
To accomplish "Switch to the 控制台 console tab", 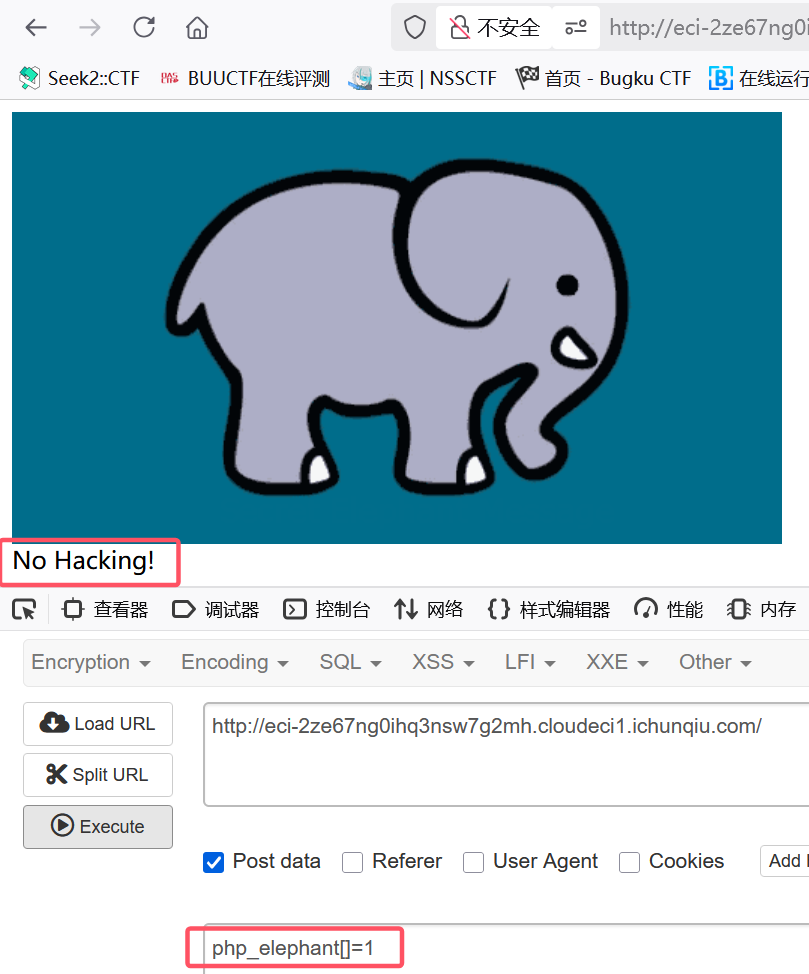I will tap(326, 609).
